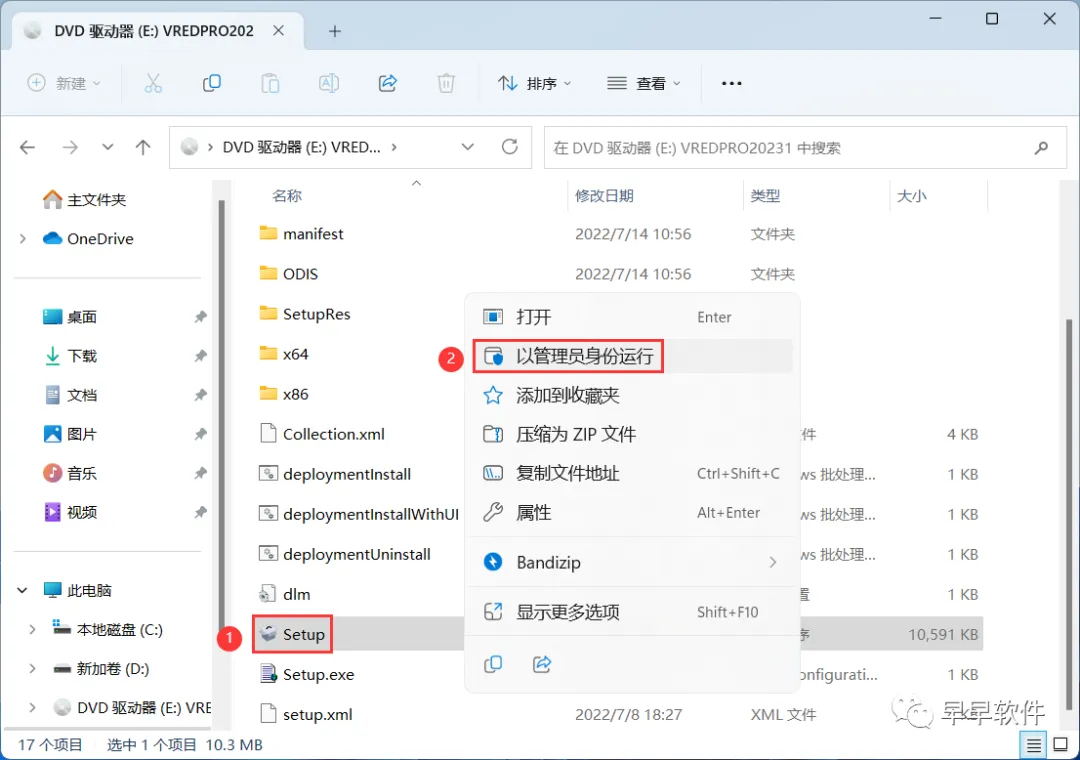
Task: Click the share icon at context menu bottom
Action: 542,664
